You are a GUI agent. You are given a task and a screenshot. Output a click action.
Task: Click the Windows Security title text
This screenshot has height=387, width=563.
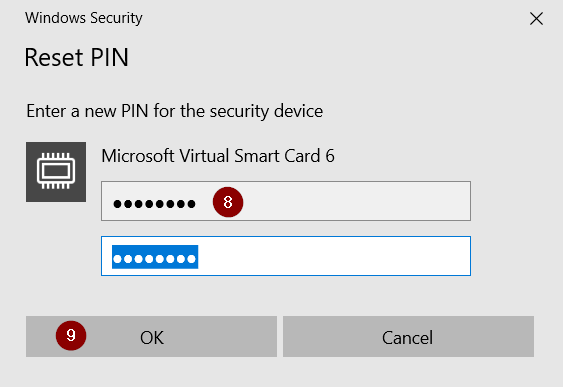pyautogui.click(x=84, y=18)
